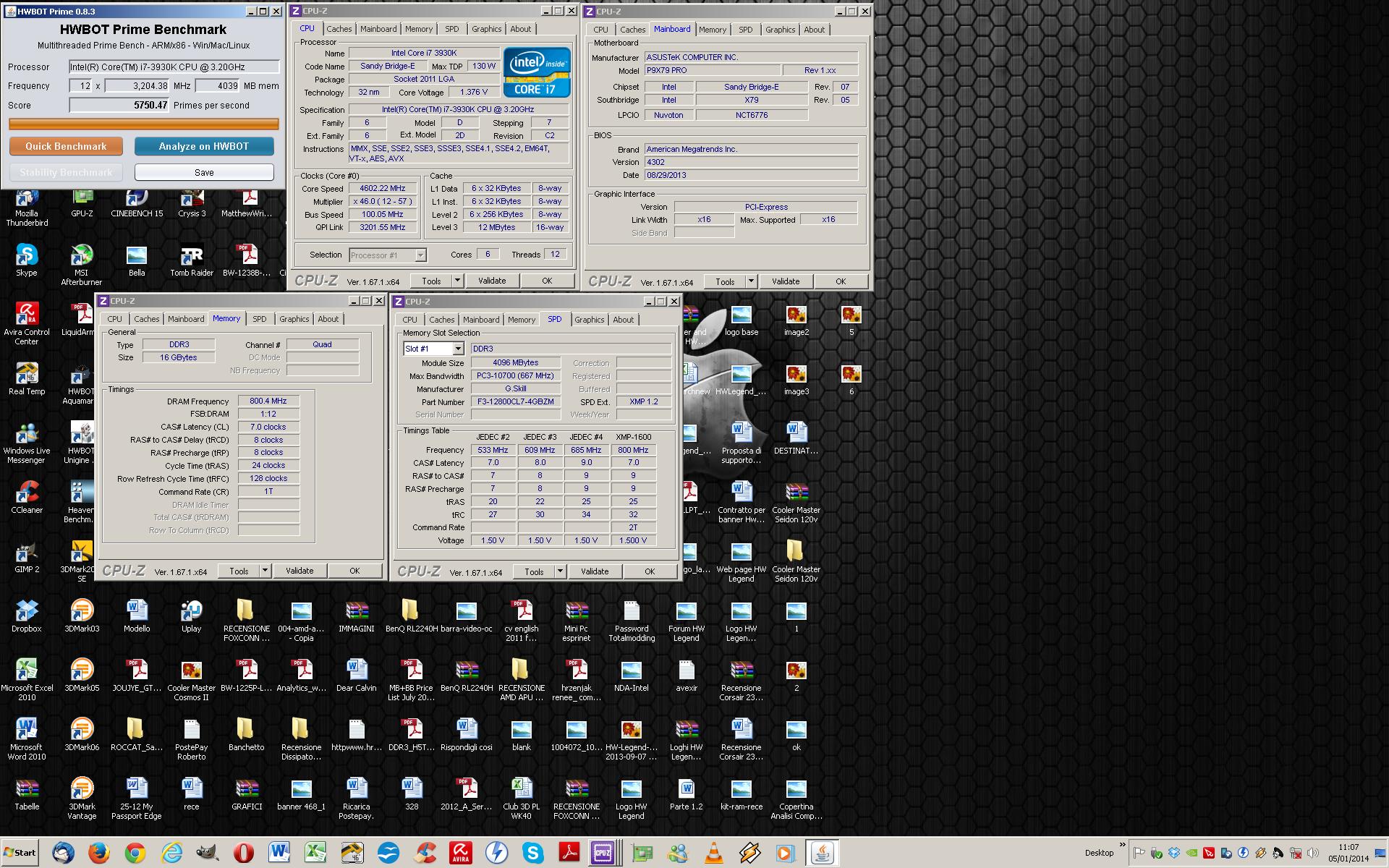The image size is (1389, 868).
Task: Open Tabelle archive on desktop
Action: coord(27,793)
